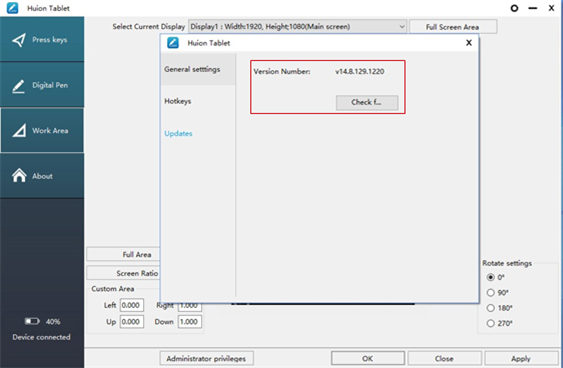This screenshot has width=563, height=368.
Task: Click the Screen Ratio button
Action: 123,273
